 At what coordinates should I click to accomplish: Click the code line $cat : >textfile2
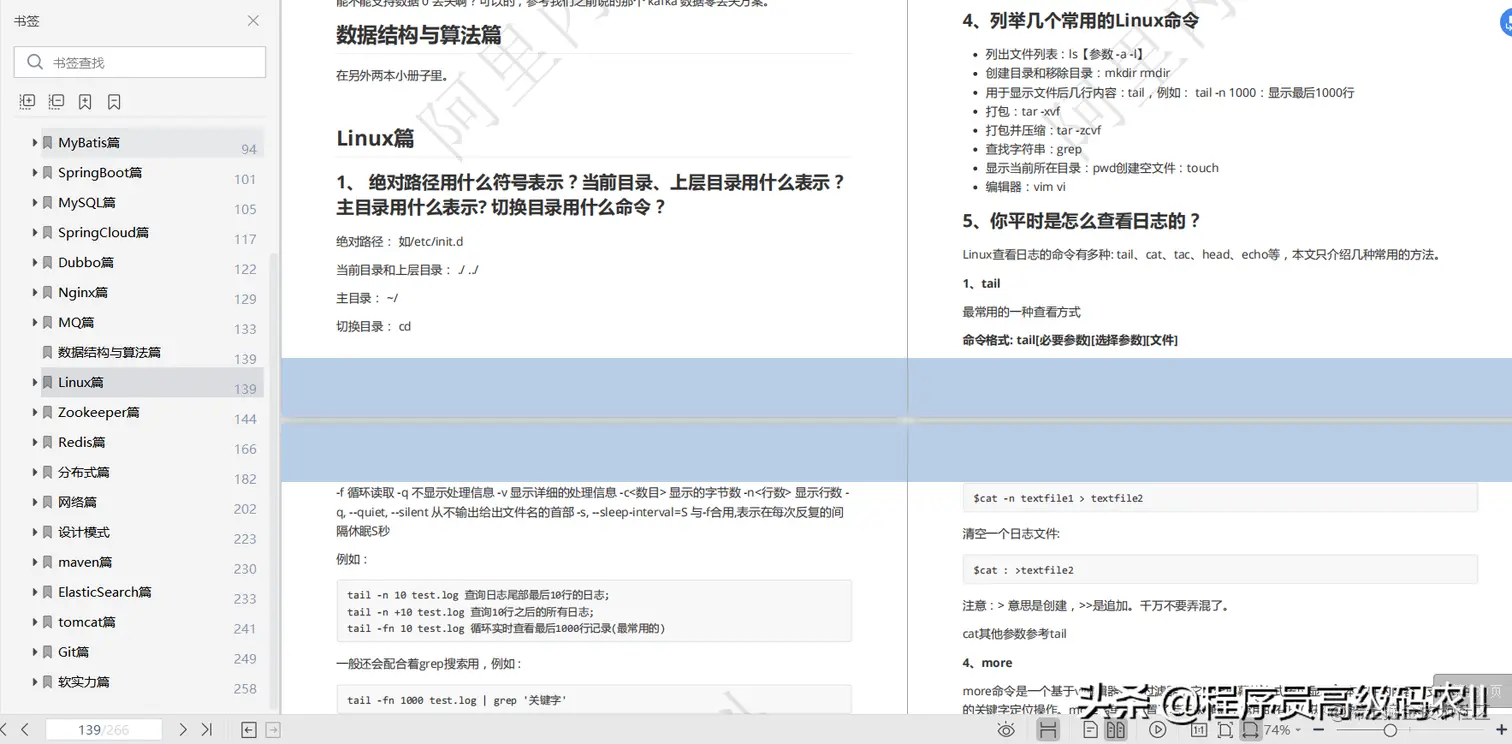pyautogui.click(x=1023, y=570)
